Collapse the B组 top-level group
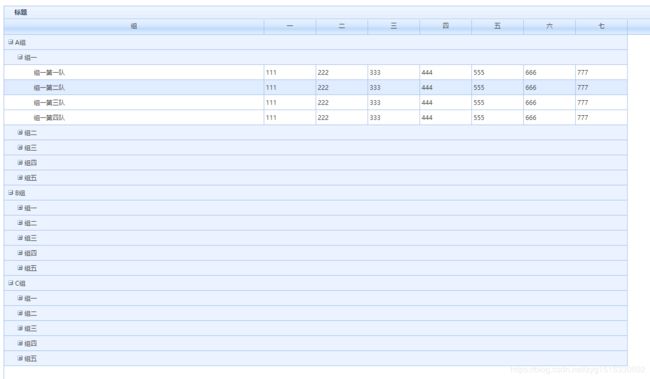Image resolution: width=650 pixels, height=379 pixels. [11, 193]
